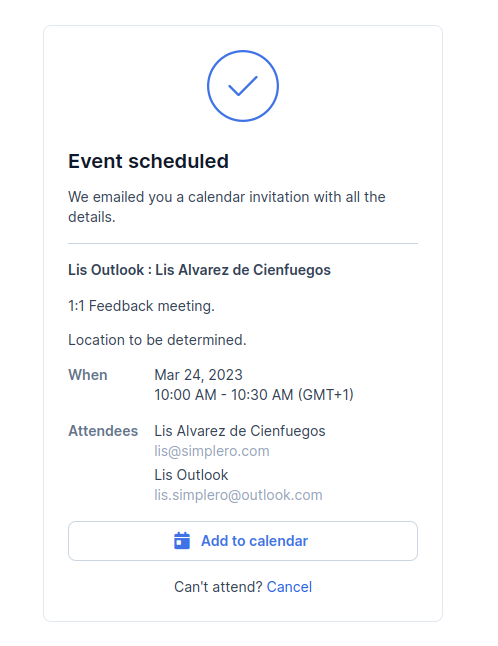Click the Can't attend? text
498x646 pixels.
tap(218, 587)
